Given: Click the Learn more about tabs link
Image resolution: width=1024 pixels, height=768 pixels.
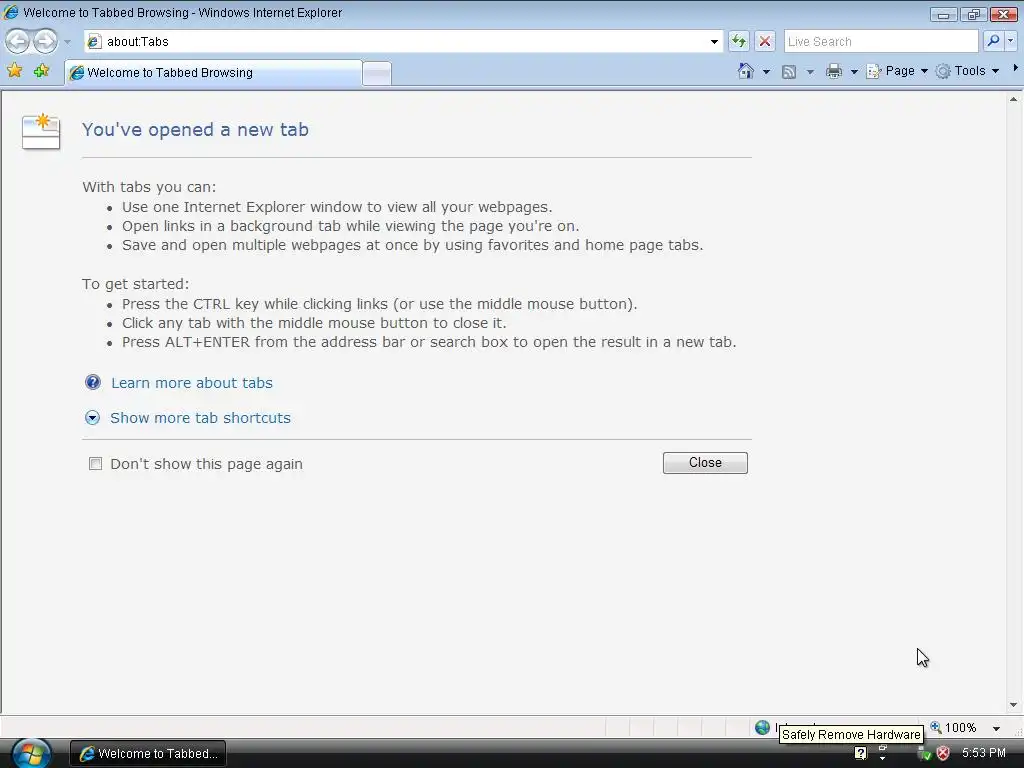Looking at the screenshot, I should [192, 383].
